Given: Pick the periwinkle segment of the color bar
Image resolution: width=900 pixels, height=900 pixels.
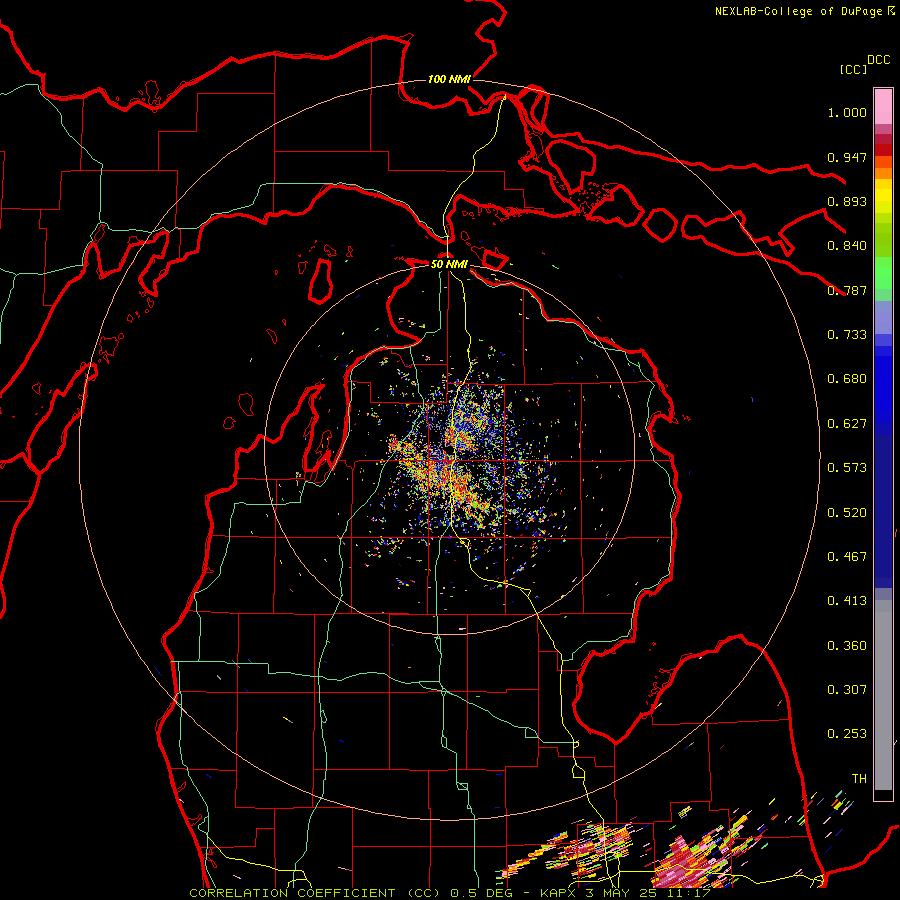Looking at the screenshot, I should point(883,318).
